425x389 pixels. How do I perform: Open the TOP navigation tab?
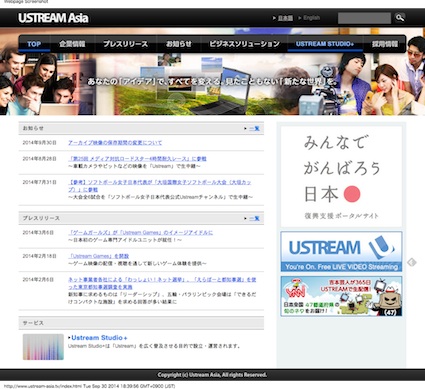tap(34, 44)
